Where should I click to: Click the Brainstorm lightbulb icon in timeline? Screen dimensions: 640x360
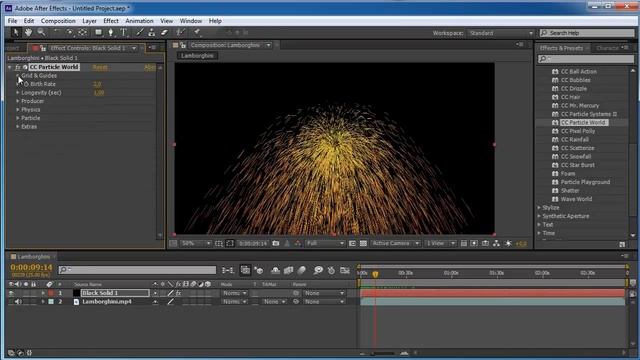pyautogui.click(x=318, y=270)
